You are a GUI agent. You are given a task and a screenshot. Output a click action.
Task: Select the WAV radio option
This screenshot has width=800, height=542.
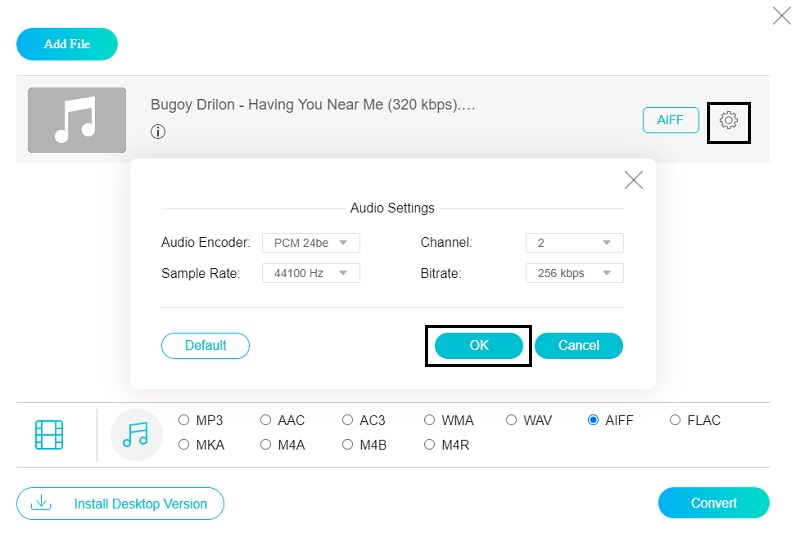(x=511, y=420)
